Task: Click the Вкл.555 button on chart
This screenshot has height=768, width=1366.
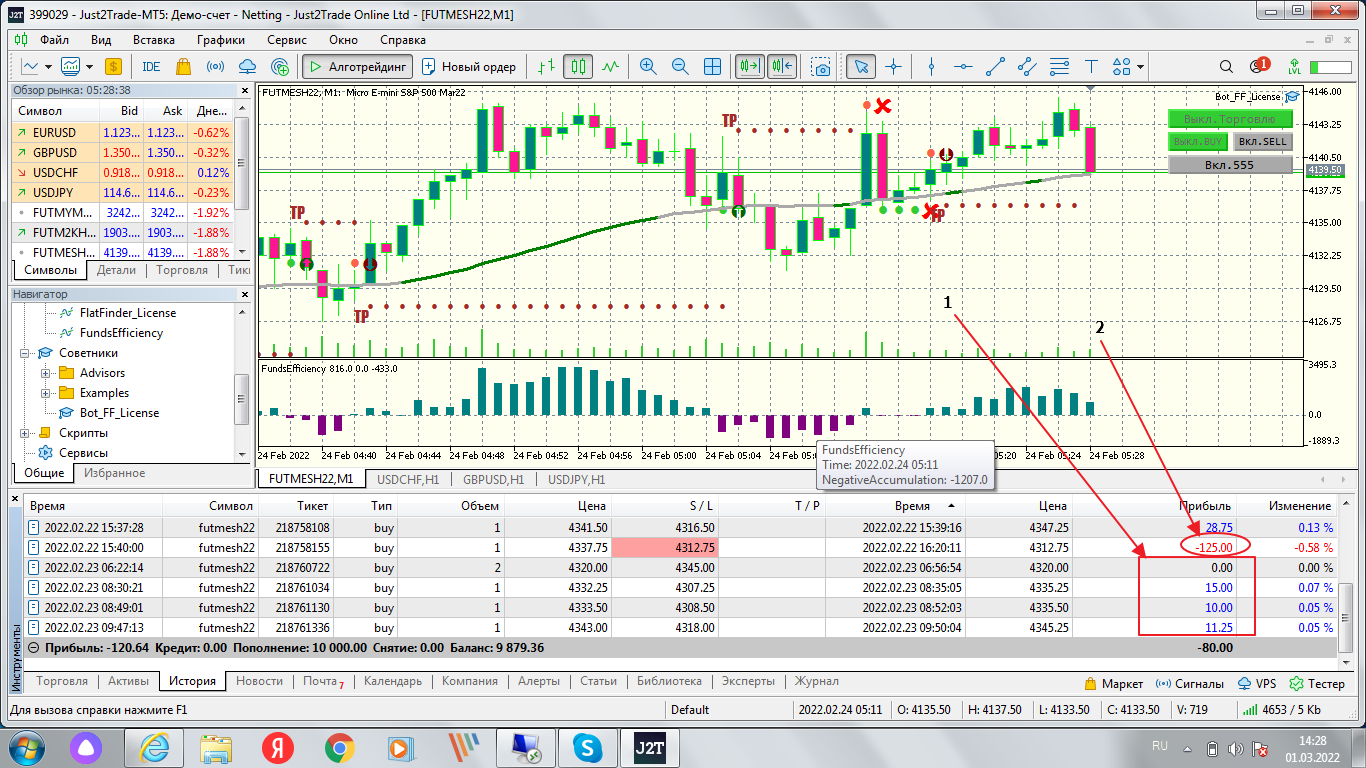Action: [x=1230, y=165]
